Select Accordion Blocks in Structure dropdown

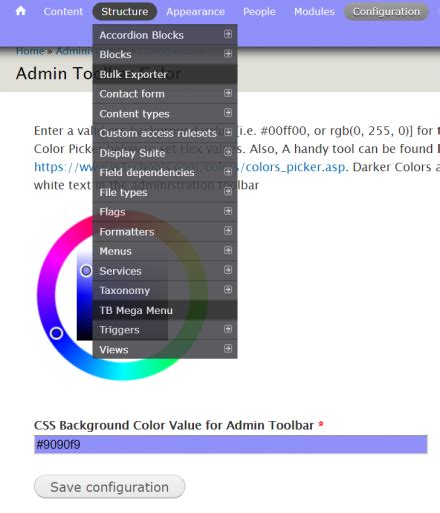pos(165,35)
